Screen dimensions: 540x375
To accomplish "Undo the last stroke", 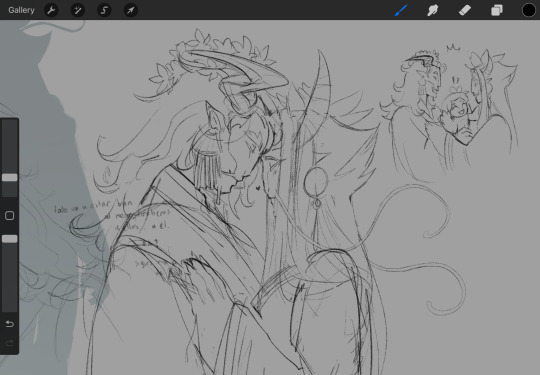I will click(x=10, y=324).
